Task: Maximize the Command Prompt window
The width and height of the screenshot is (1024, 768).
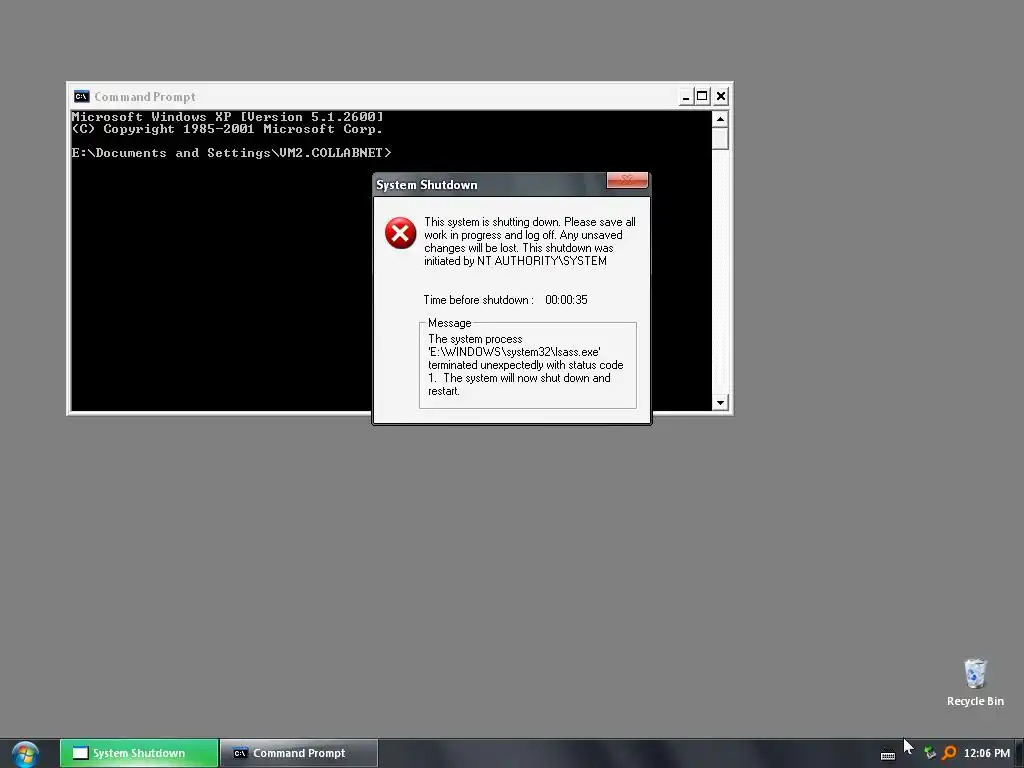Action: tap(702, 97)
